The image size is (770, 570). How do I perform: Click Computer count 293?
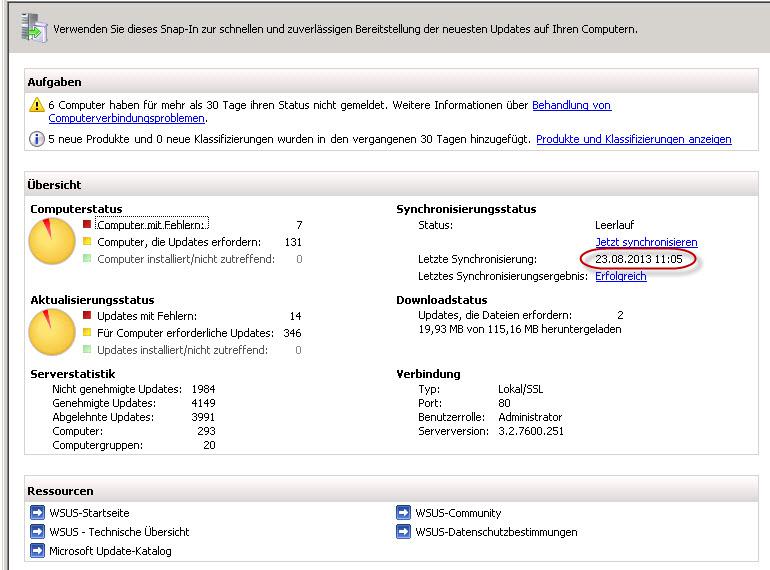coord(206,431)
